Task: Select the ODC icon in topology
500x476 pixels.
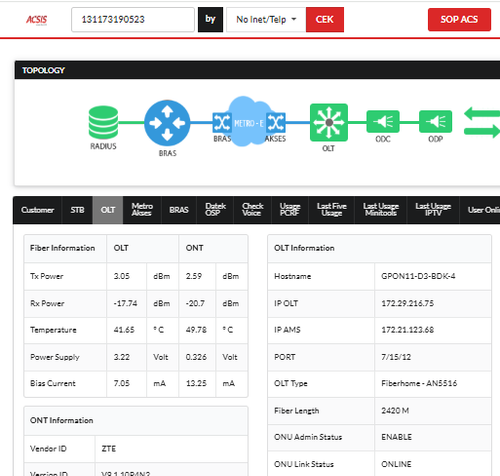Action: click(x=383, y=121)
